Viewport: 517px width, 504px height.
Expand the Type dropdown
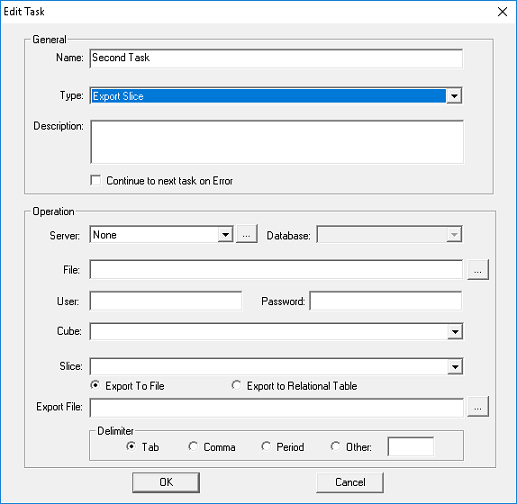coord(454,96)
